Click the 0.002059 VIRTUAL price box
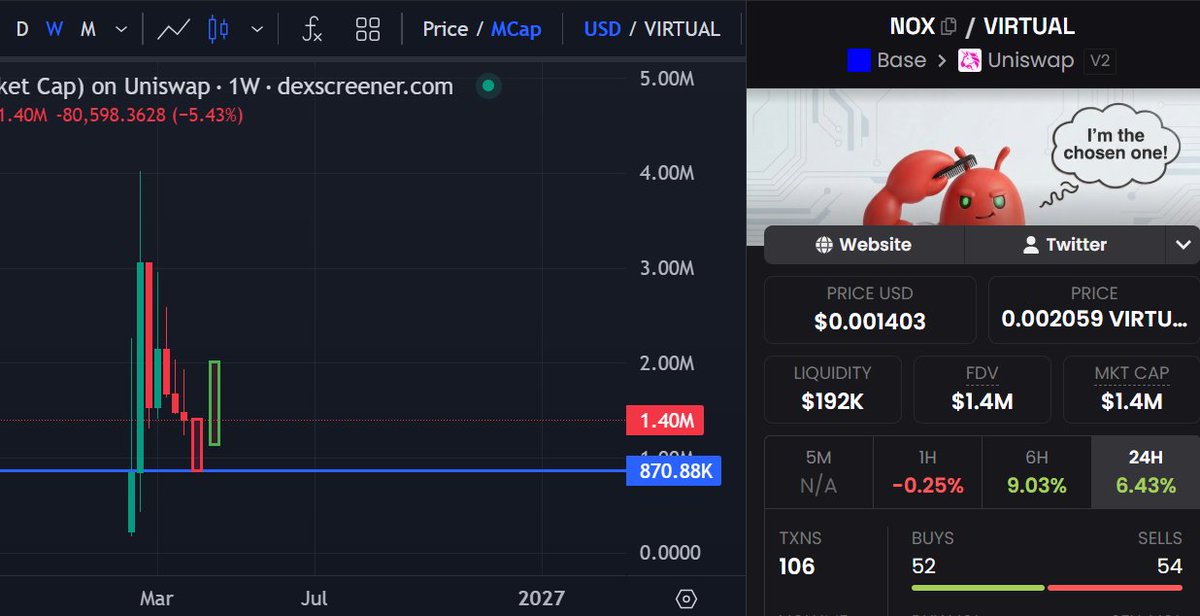This screenshot has height=616, width=1200. pos(1094,309)
